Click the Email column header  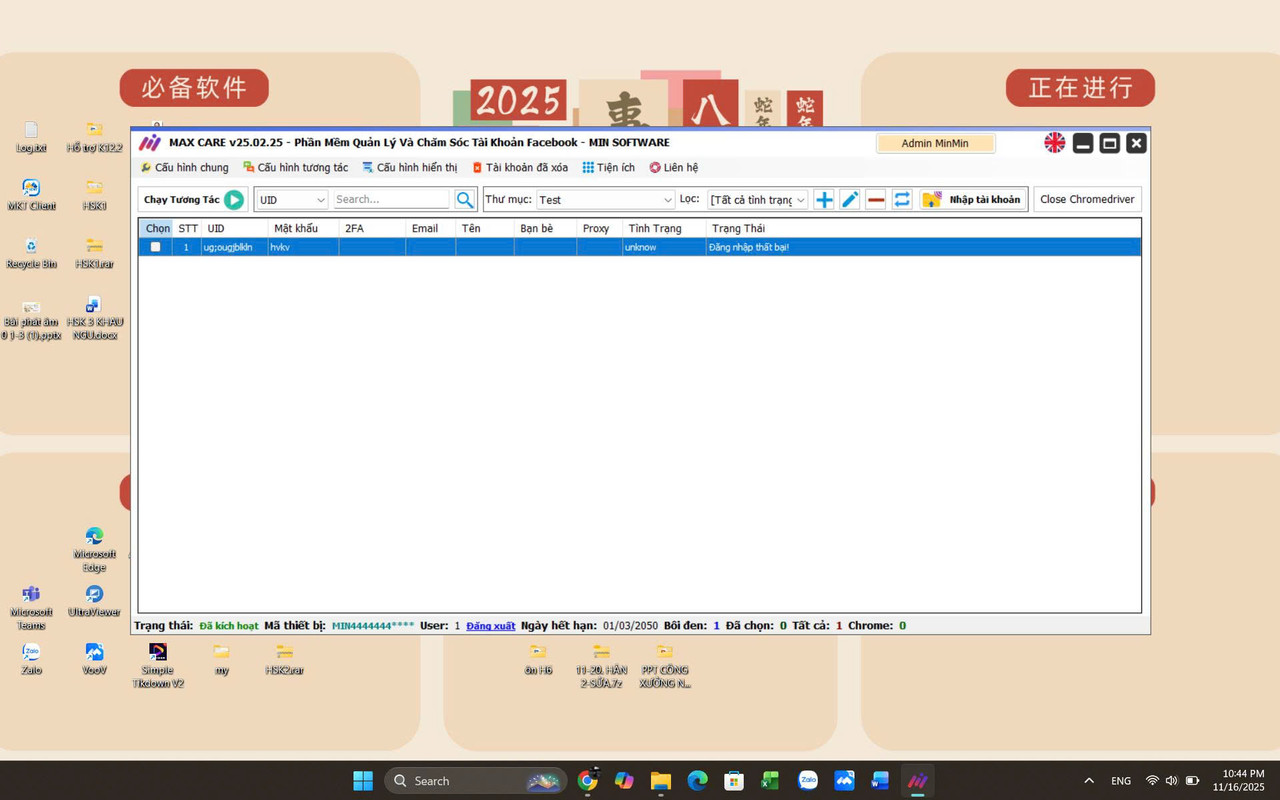(431, 228)
